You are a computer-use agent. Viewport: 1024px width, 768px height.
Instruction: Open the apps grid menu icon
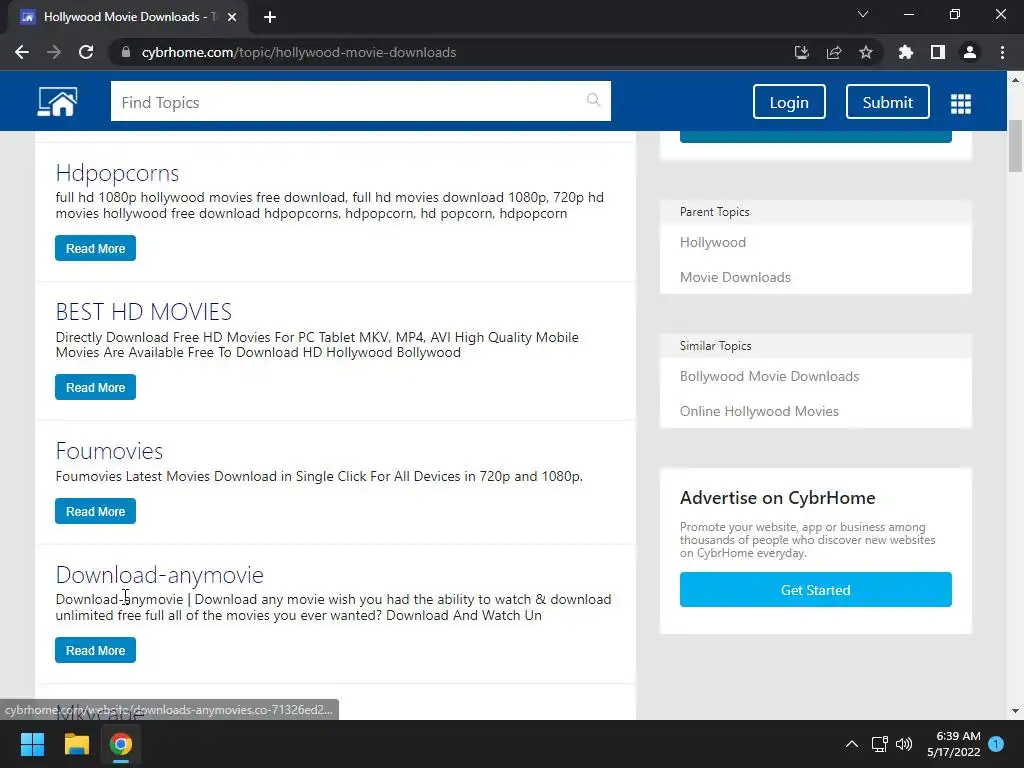tap(961, 103)
